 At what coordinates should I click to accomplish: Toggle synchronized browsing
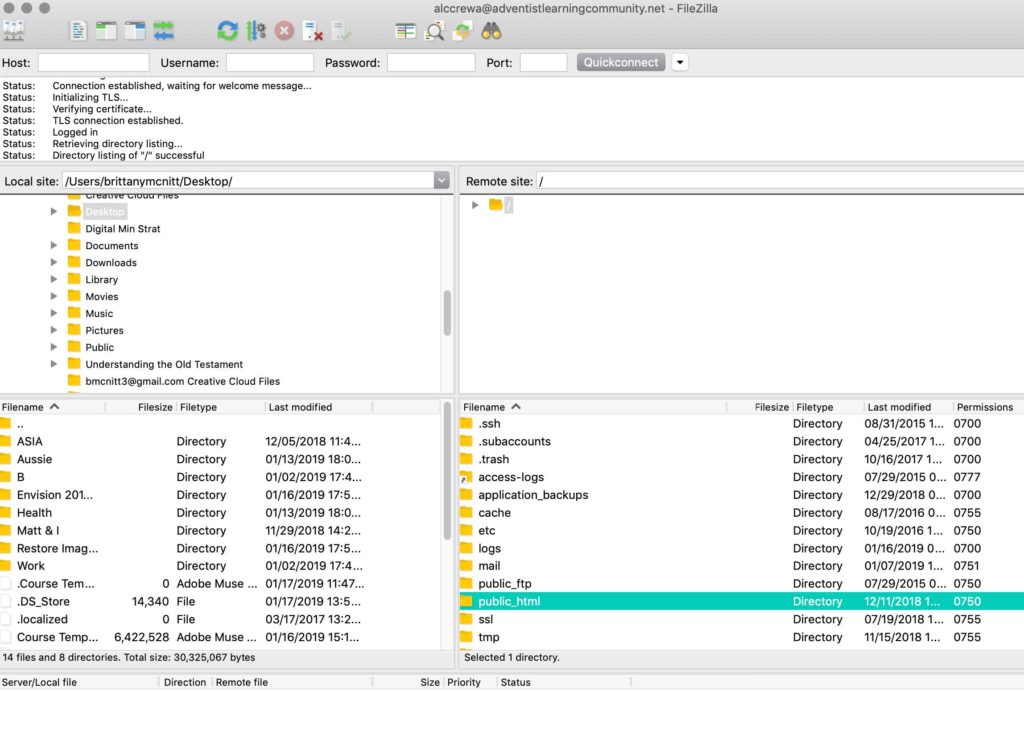[x=462, y=31]
